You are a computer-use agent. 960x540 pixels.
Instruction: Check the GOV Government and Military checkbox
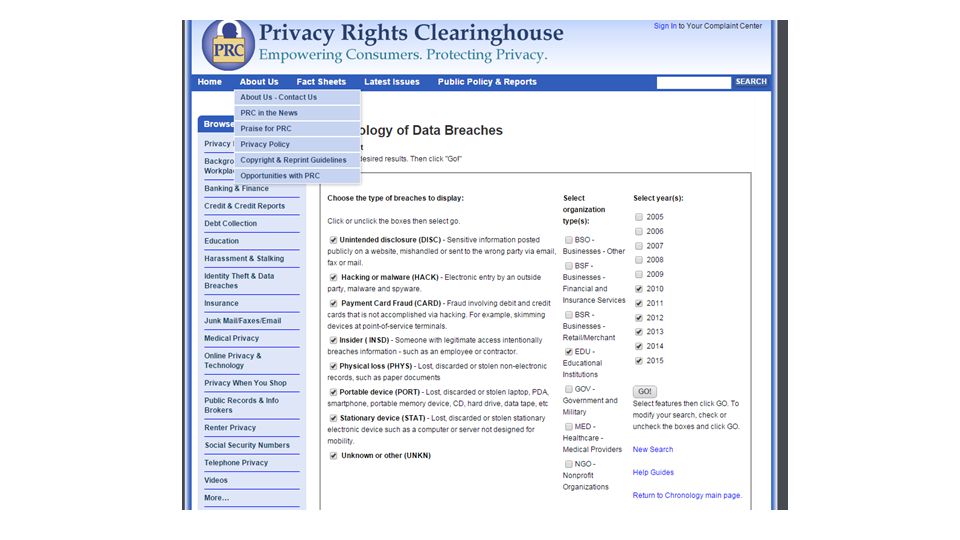pyautogui.click(x=569, y=389)
